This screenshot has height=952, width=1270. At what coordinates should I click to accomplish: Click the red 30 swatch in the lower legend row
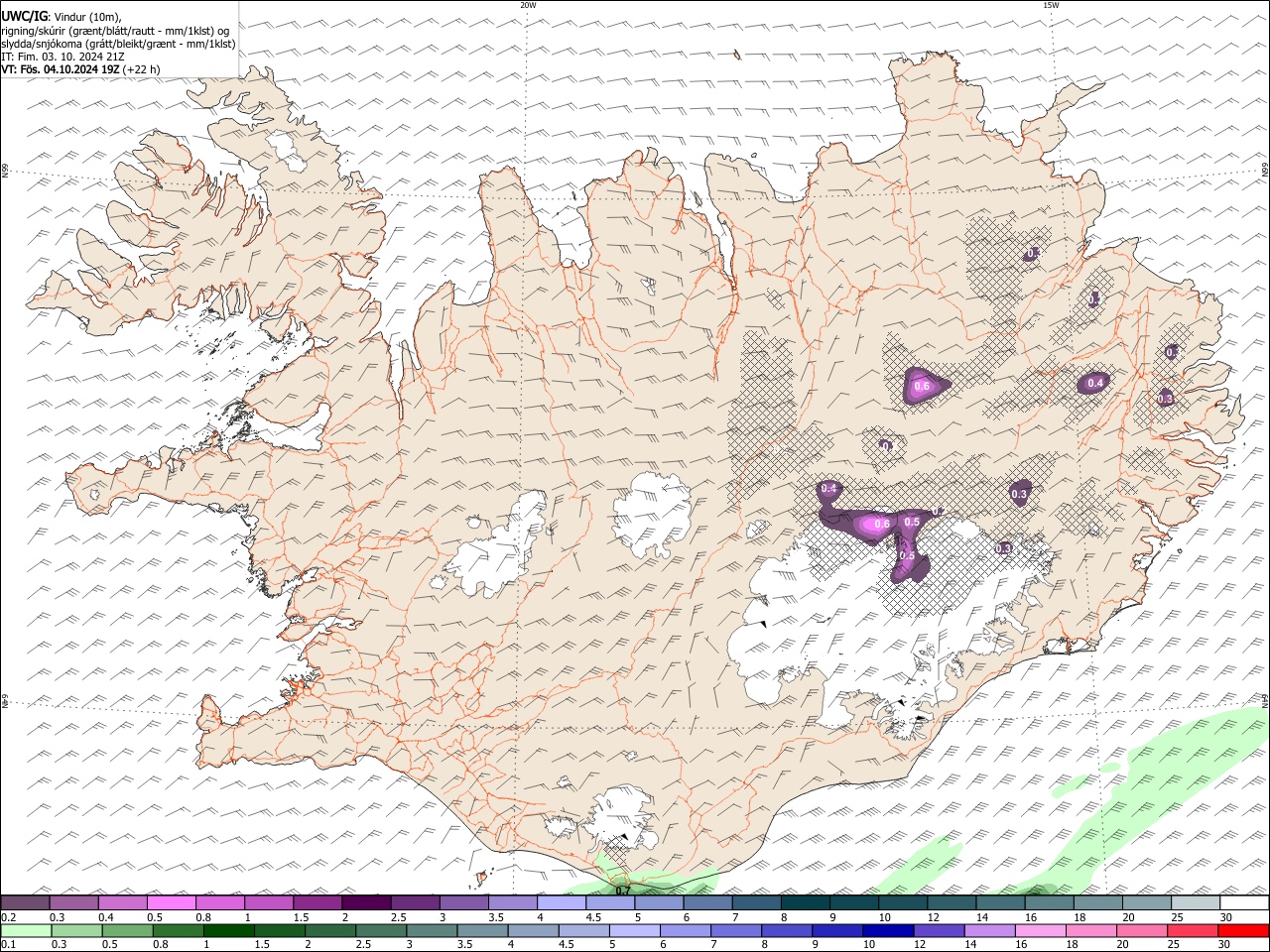[1243, 931]
